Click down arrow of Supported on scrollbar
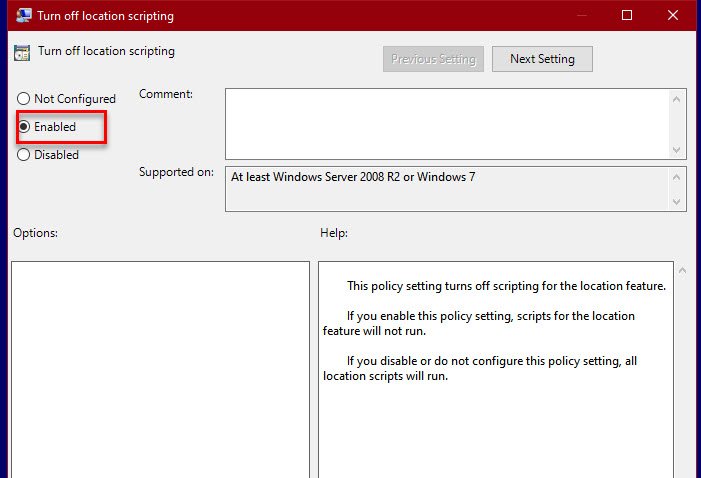This screenshot has width=701, height=478. coord(678,201)
